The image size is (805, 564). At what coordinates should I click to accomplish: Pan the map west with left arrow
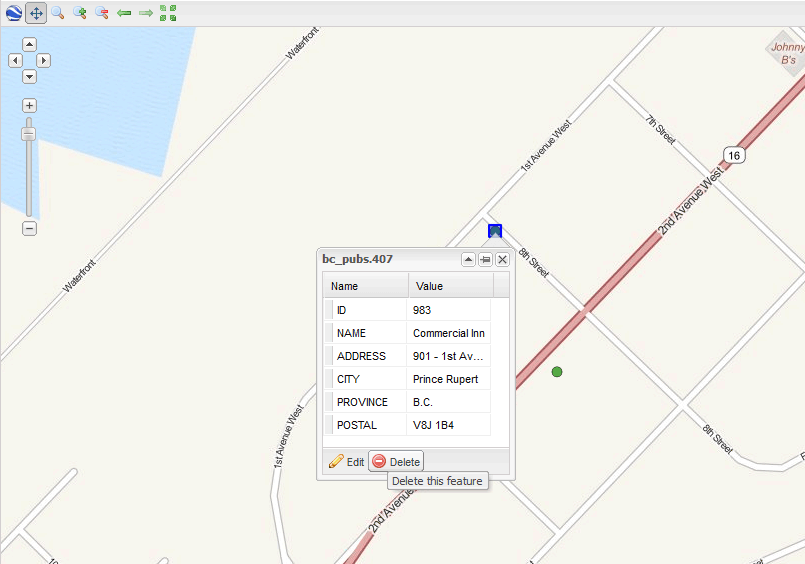pos(15,61)
